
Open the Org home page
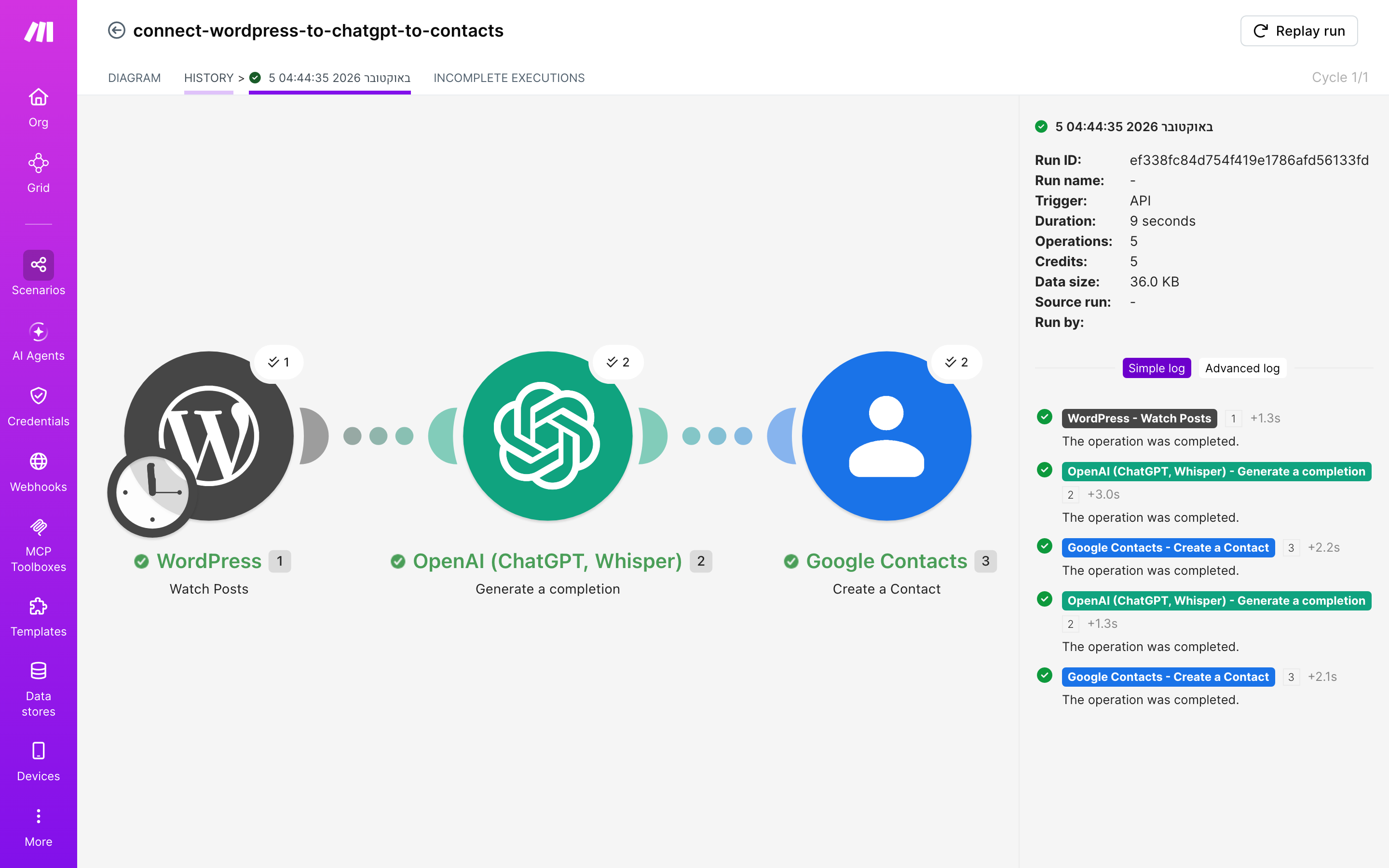tap(39, 108)
